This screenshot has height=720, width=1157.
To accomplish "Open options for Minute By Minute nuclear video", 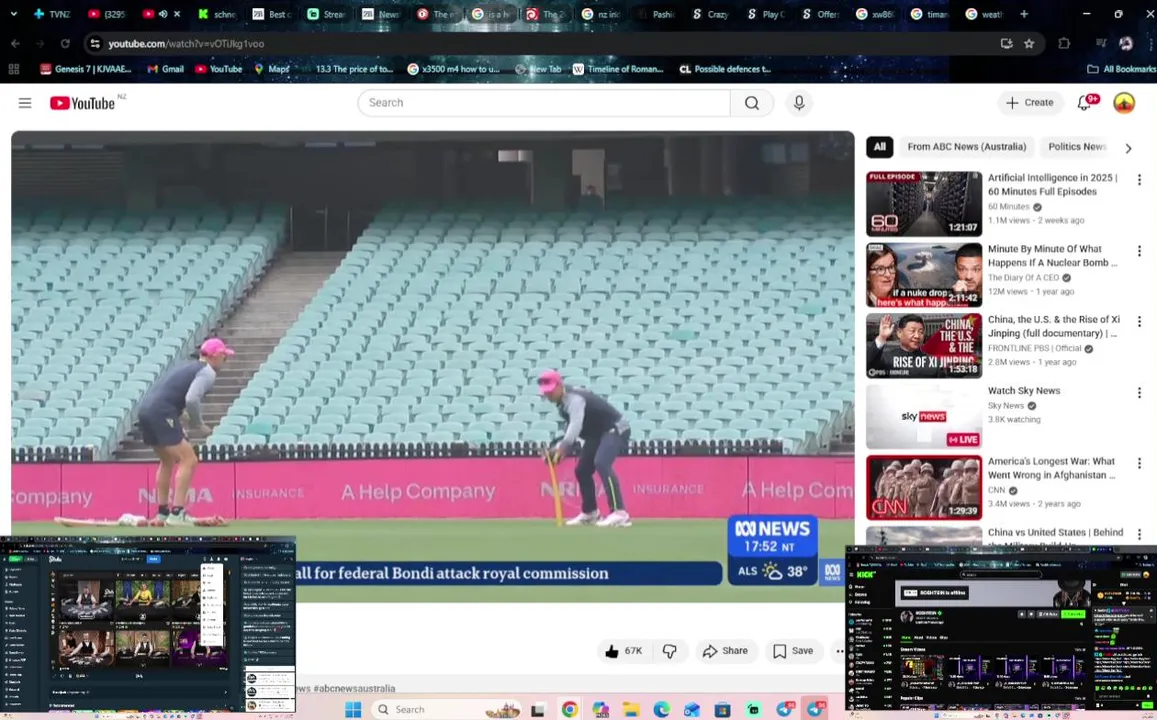I will tap(1139, 252).
